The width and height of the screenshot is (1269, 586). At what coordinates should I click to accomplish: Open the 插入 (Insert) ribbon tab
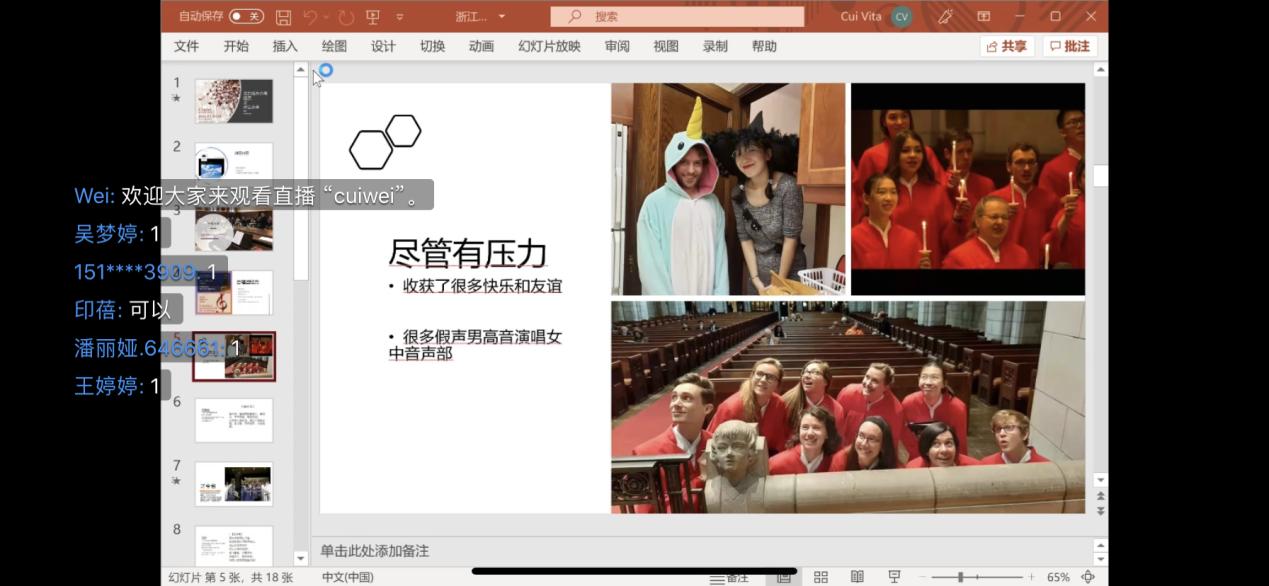[x=285, y=46]
